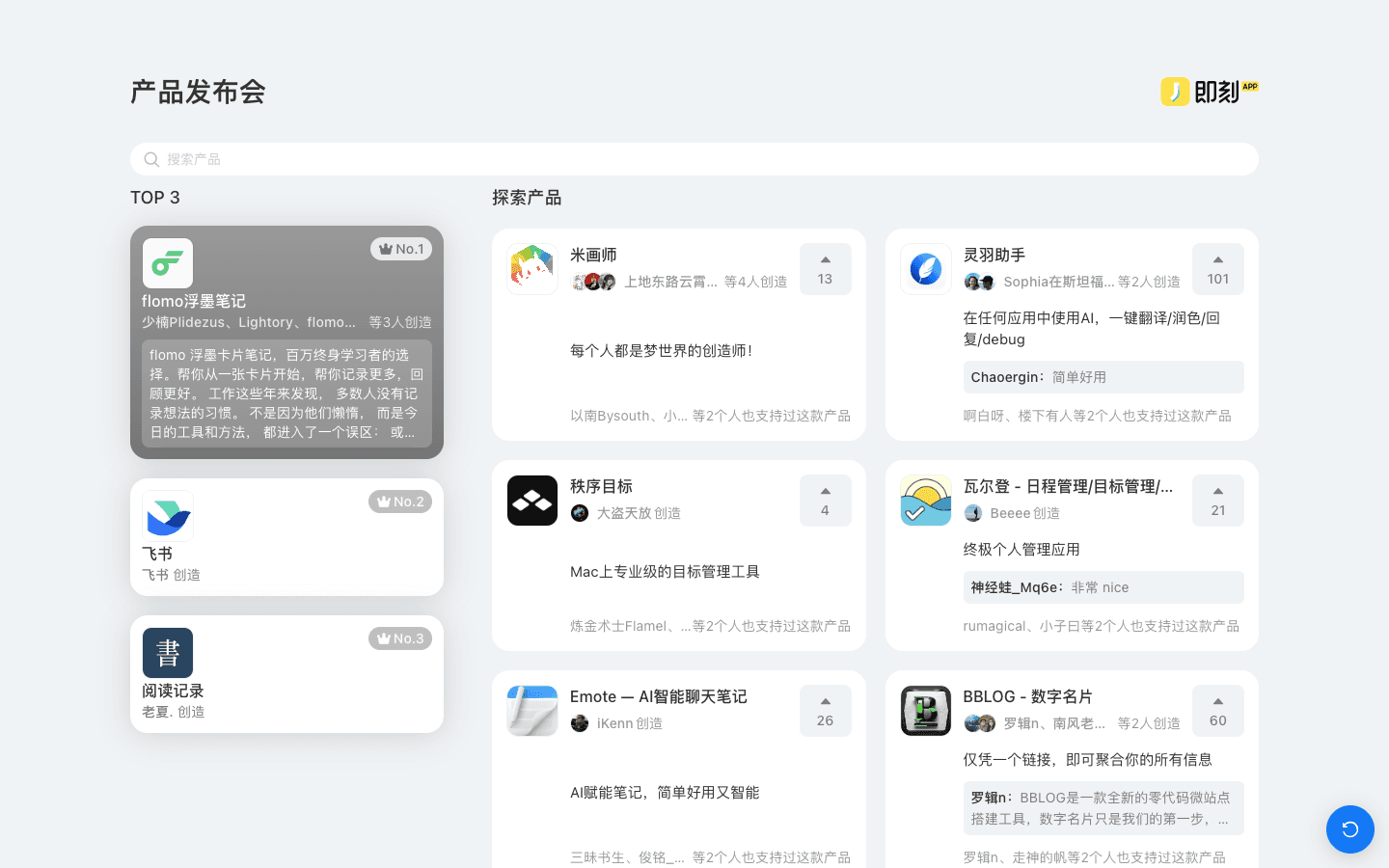Viewport: 1389px width, 868px height.
Task: Upvote BBLOG with 60 votes
Action: pyautogui.click(x=1218, y=711)
